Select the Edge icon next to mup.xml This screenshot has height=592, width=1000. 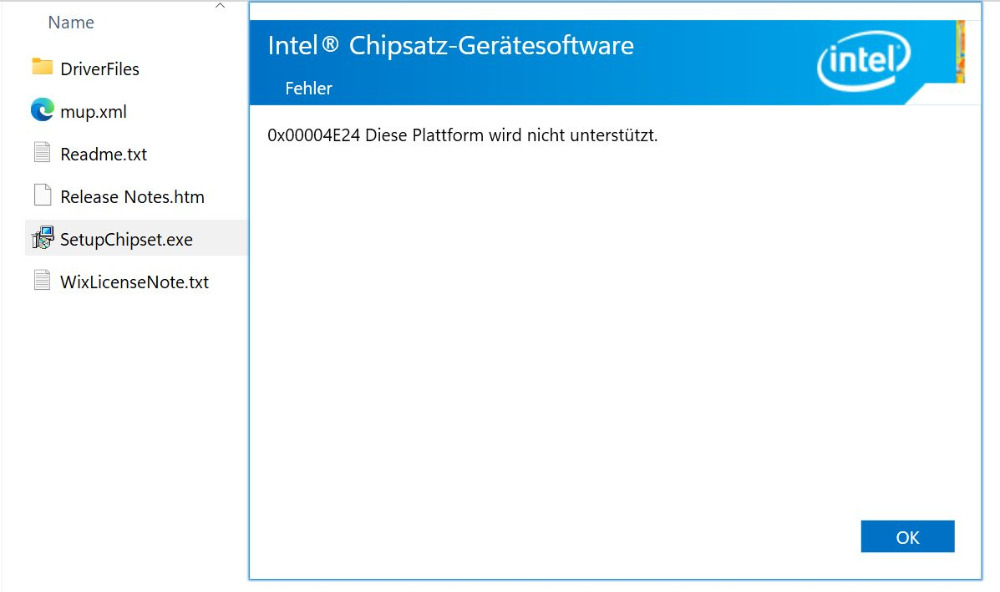[42, 111]
